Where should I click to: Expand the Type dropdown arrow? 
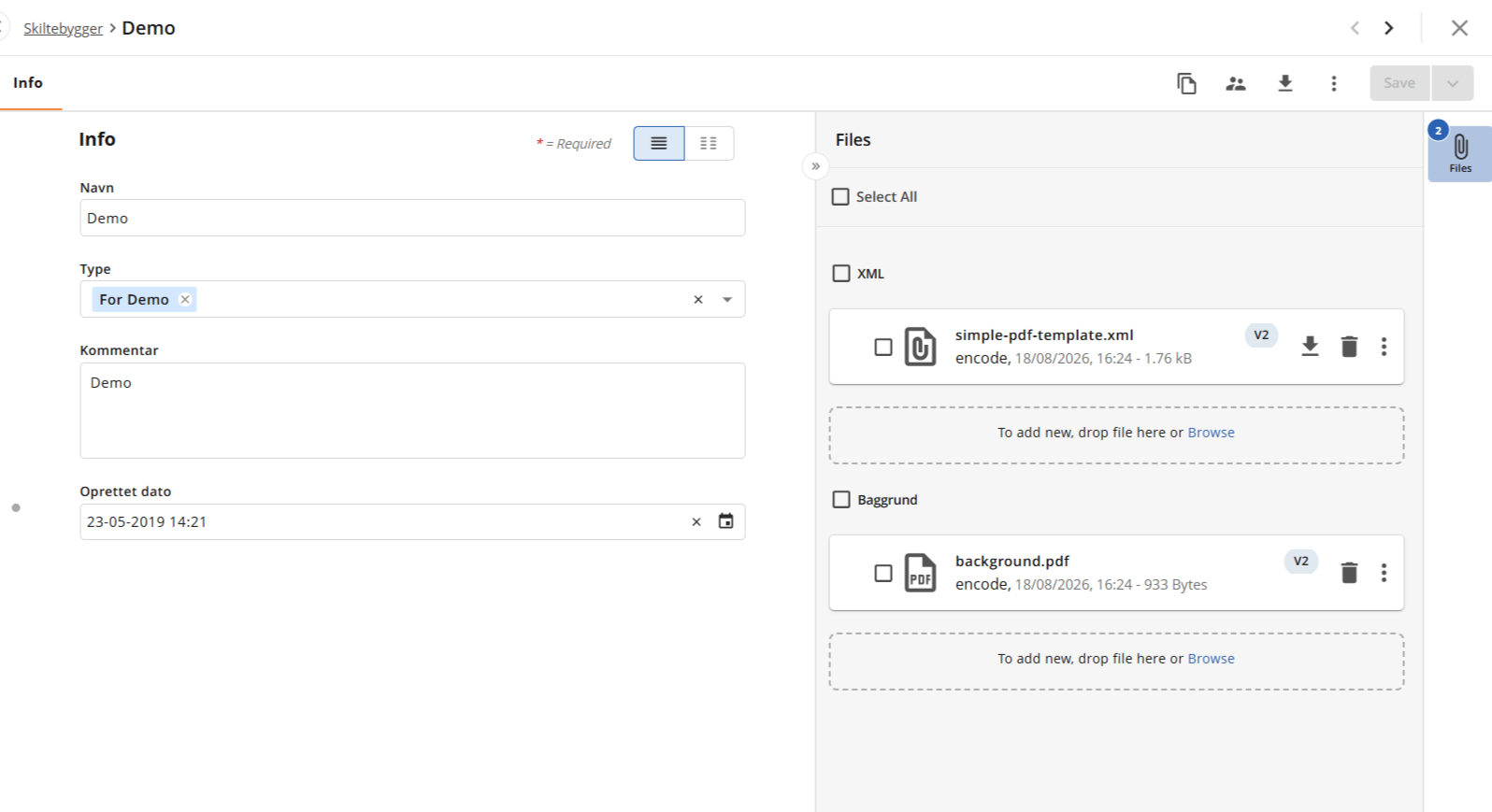(x=727, y=300)
